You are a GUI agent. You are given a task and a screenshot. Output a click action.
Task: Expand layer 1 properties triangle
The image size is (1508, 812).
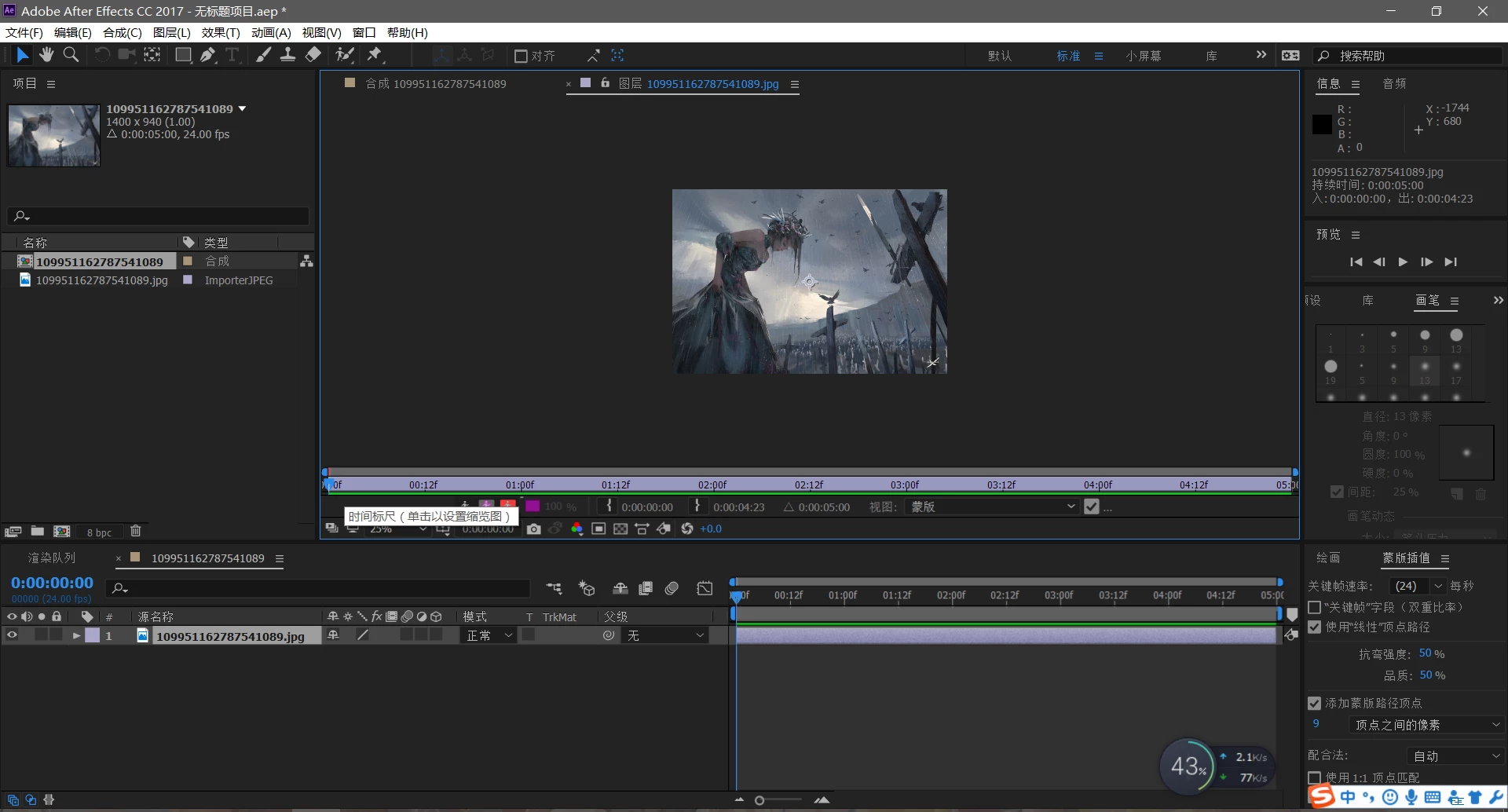(76, 635)
